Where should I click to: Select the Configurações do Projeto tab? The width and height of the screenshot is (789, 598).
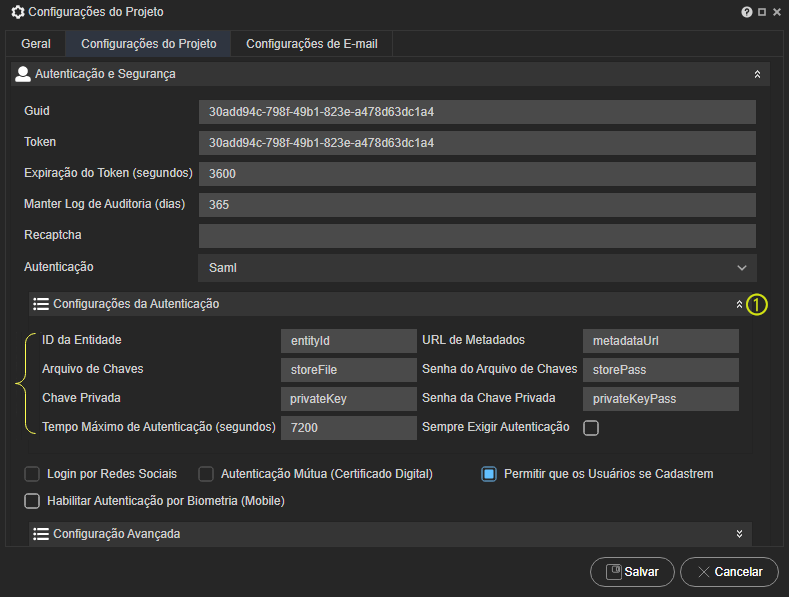(148, 44)
